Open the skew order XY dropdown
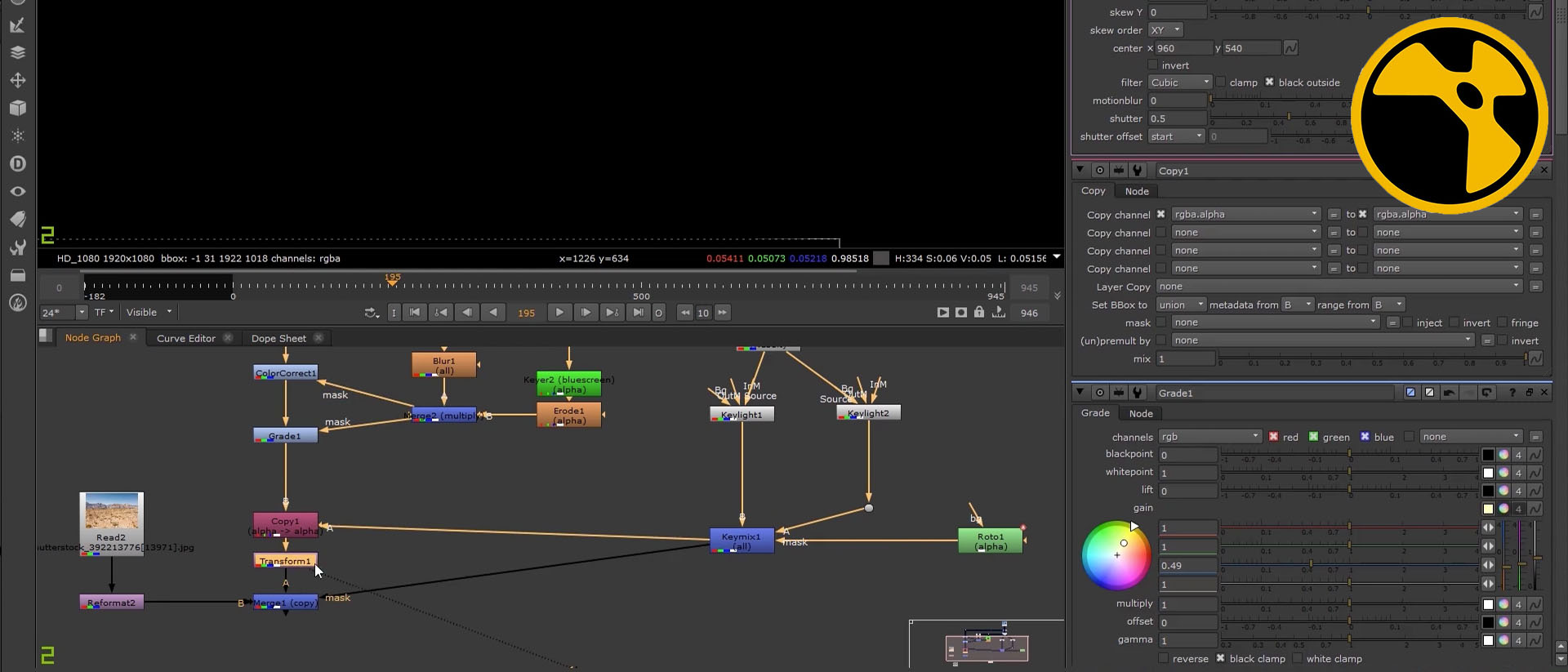This screenshot has width=1568, height=672. coord(1165,30)
